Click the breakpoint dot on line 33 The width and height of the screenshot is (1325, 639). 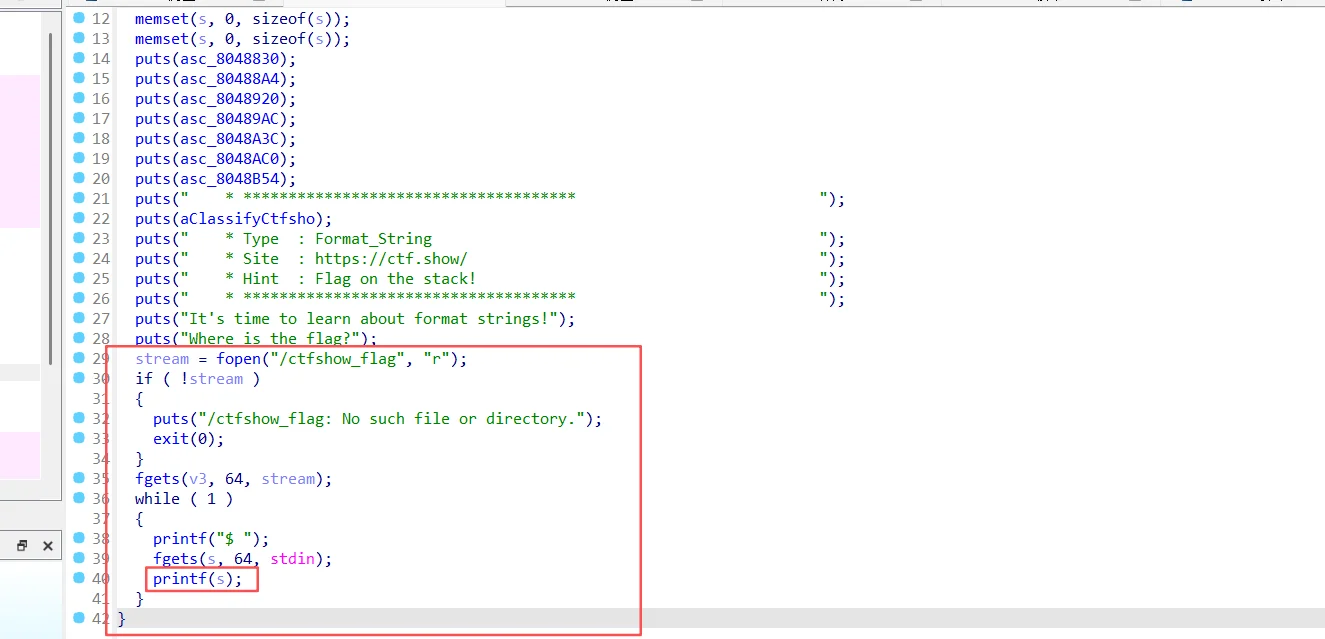pos(80,438)
